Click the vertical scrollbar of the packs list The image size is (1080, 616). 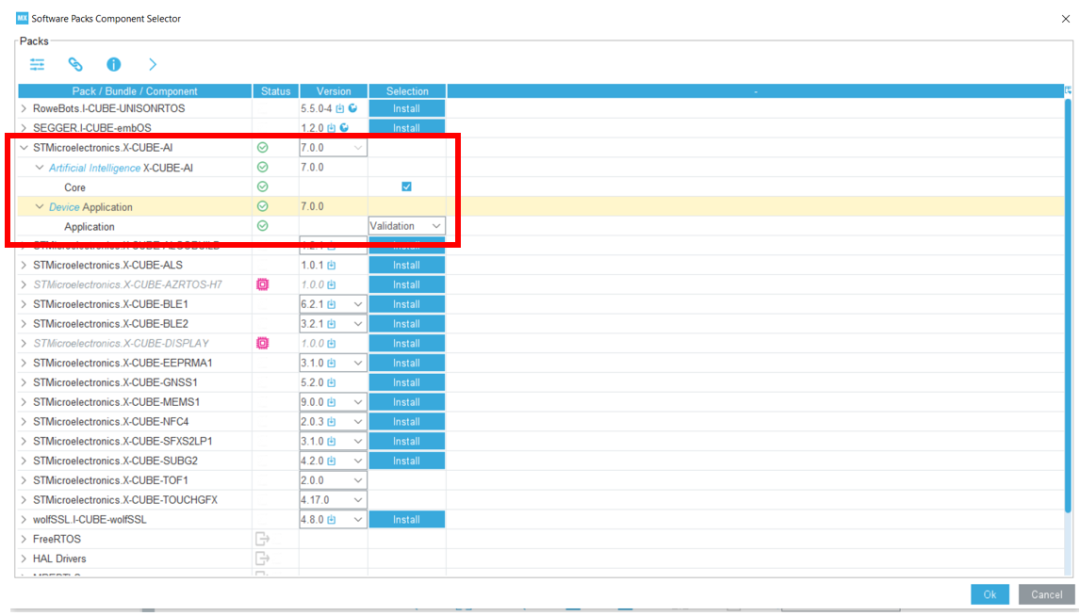[1068, 306]
